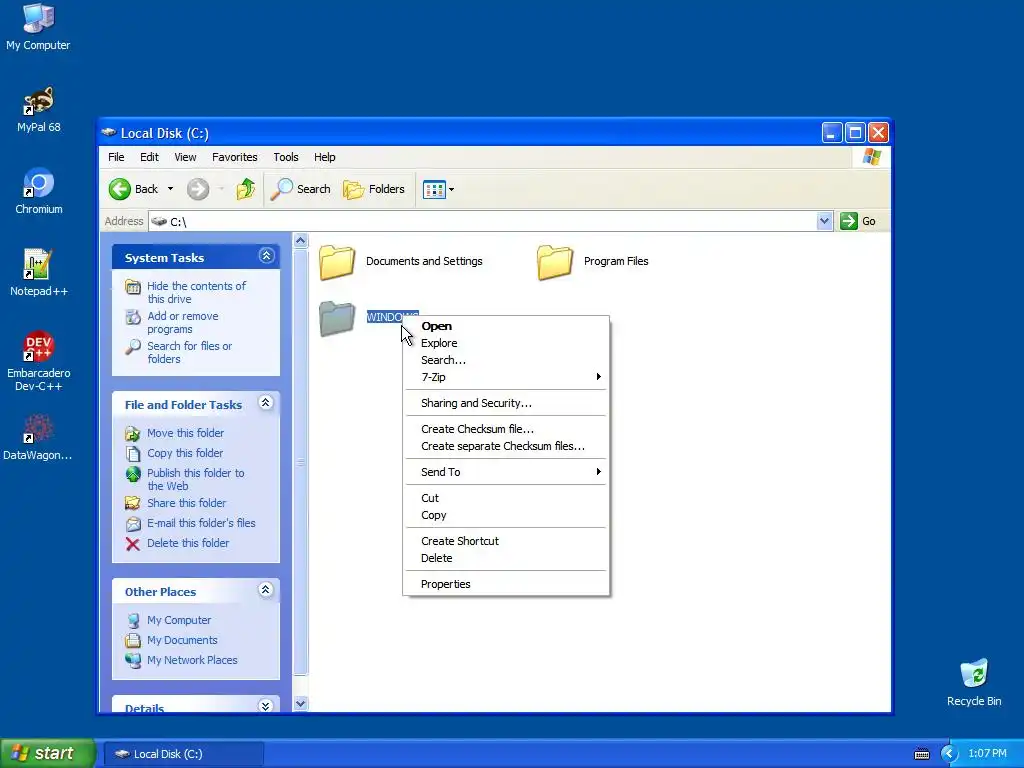Viewport: 1024px width, 768px height.
Task: Select the Program Files folder icon
Action: (555, 263)
